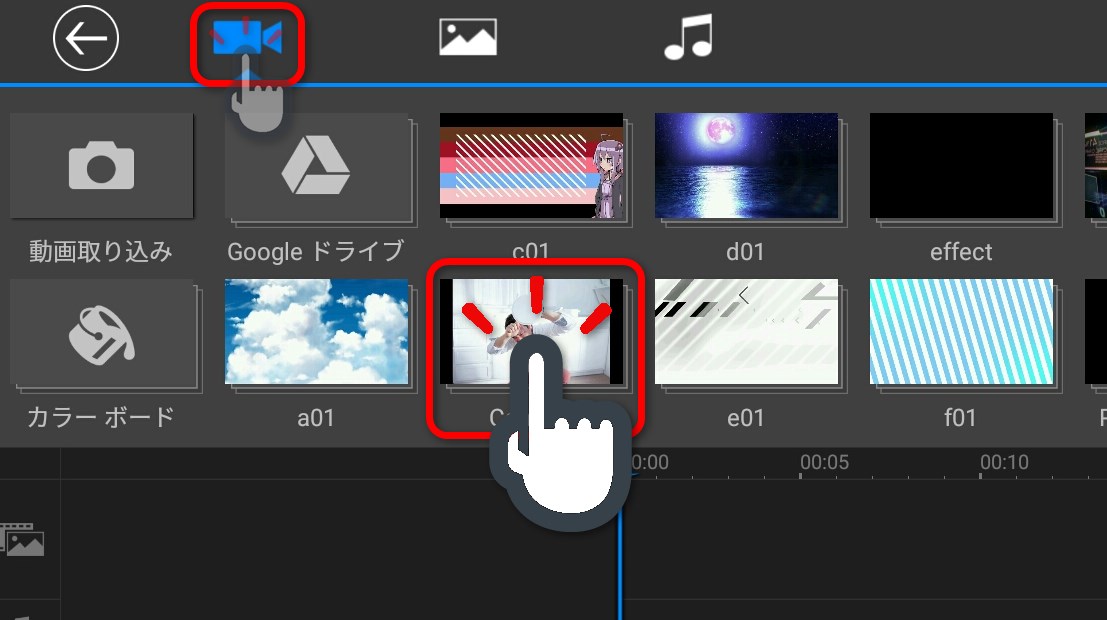Tap the back arrow button

[86, 39]
